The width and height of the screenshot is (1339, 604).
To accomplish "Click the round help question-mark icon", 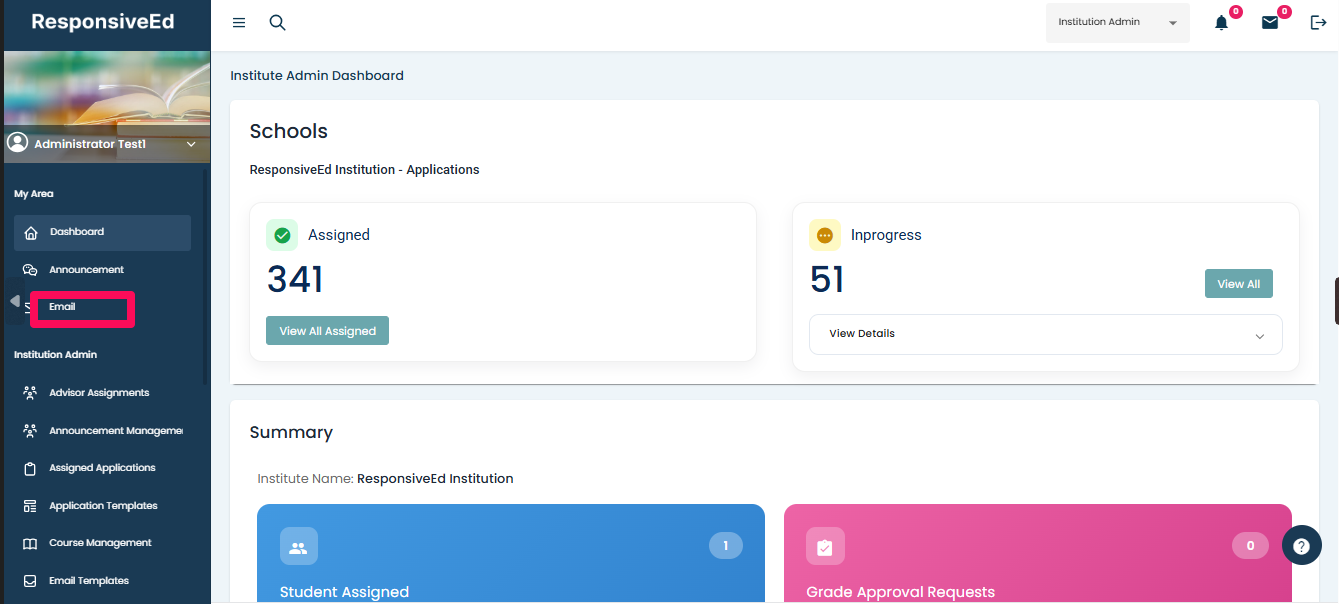I will point(1301,546).
